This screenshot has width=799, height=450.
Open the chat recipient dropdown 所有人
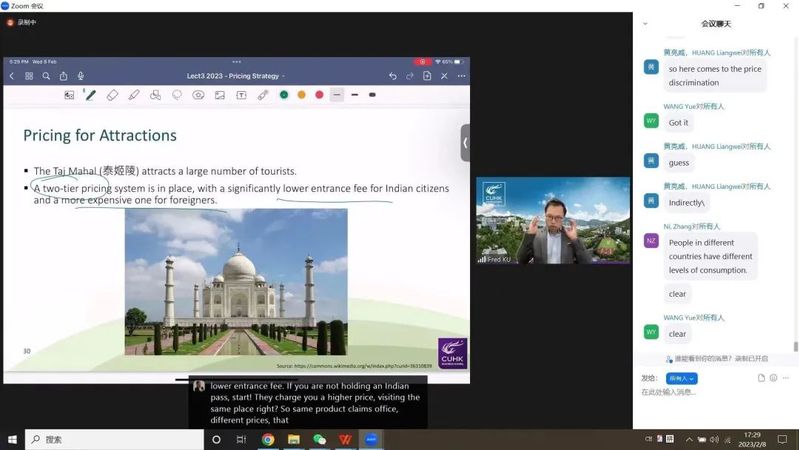681,378
